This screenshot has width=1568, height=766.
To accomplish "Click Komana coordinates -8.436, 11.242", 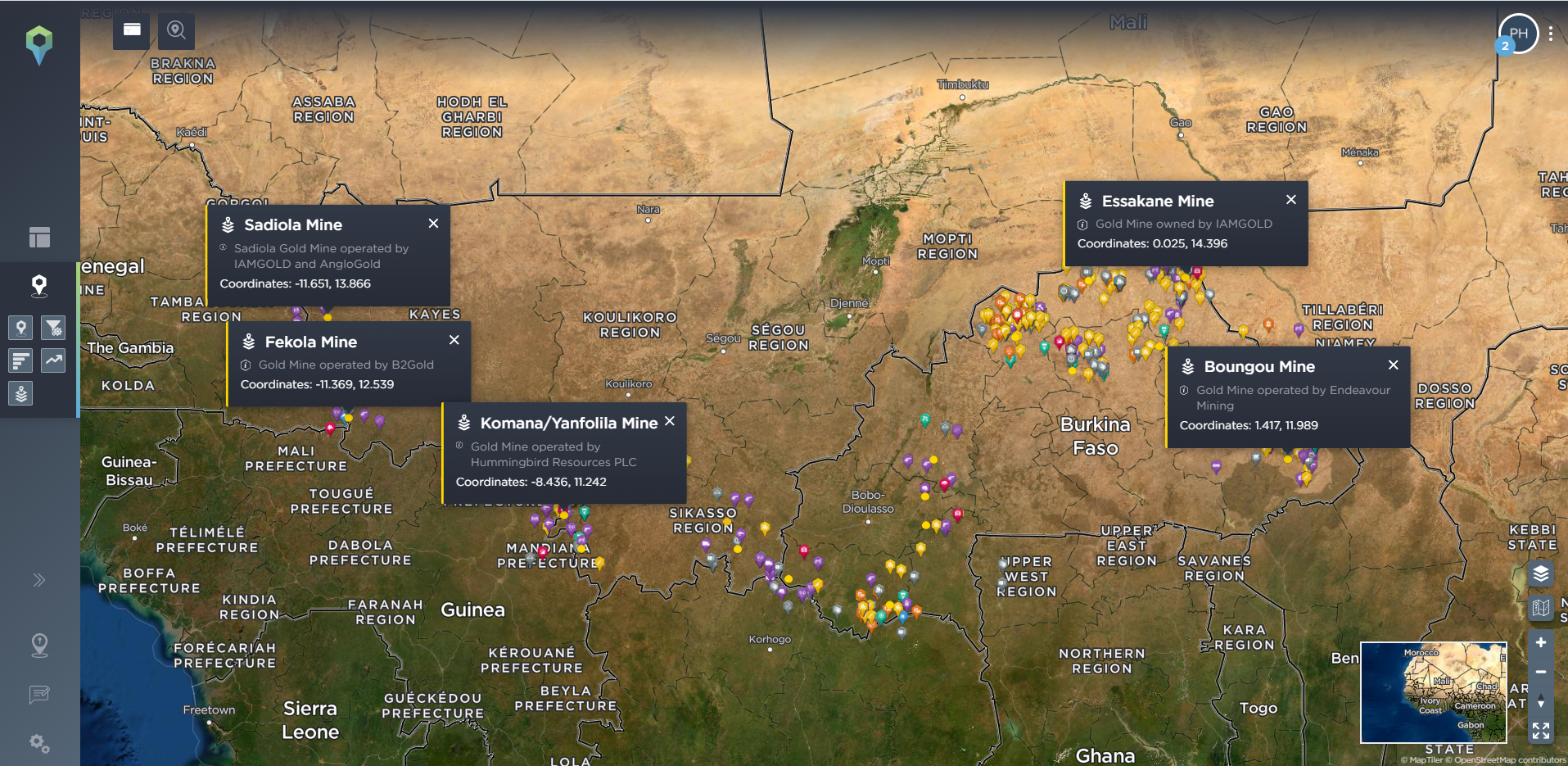I will 569,482.
